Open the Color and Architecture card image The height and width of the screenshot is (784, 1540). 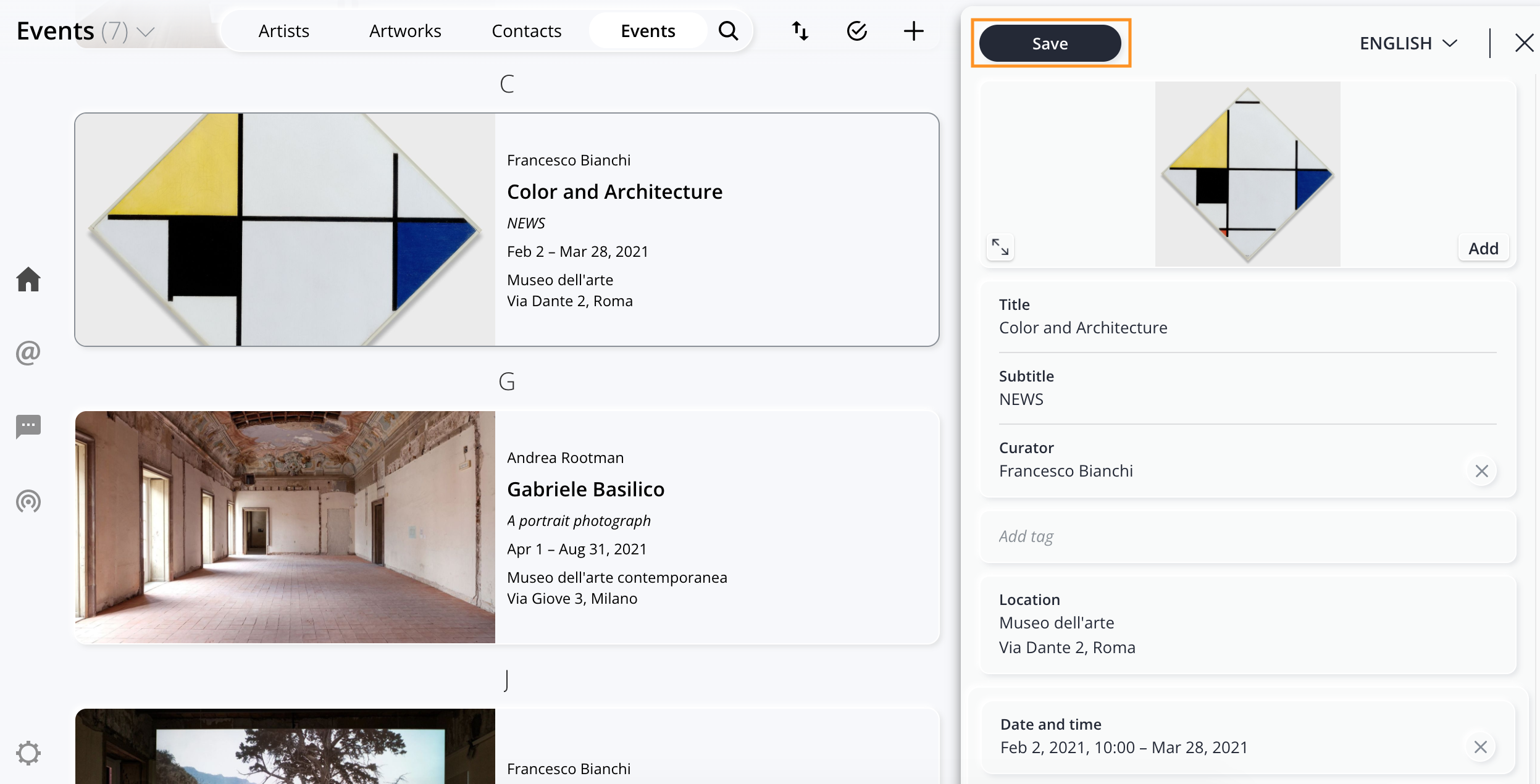point(285,230)
